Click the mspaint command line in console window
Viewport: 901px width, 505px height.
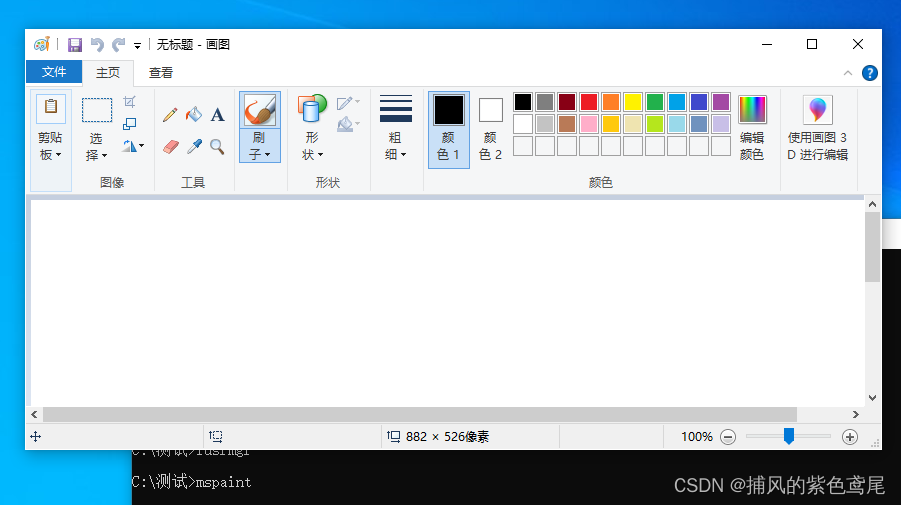tap(191, 481)
